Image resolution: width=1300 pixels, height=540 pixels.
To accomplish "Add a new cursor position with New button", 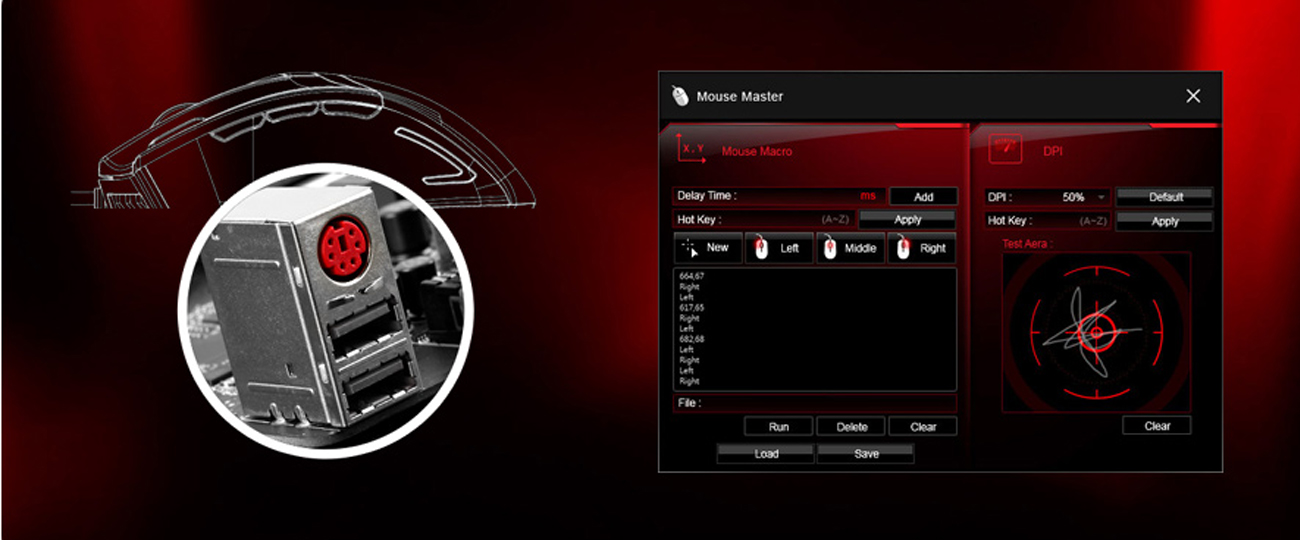I will pyautogui.click(x=707, y=248).
